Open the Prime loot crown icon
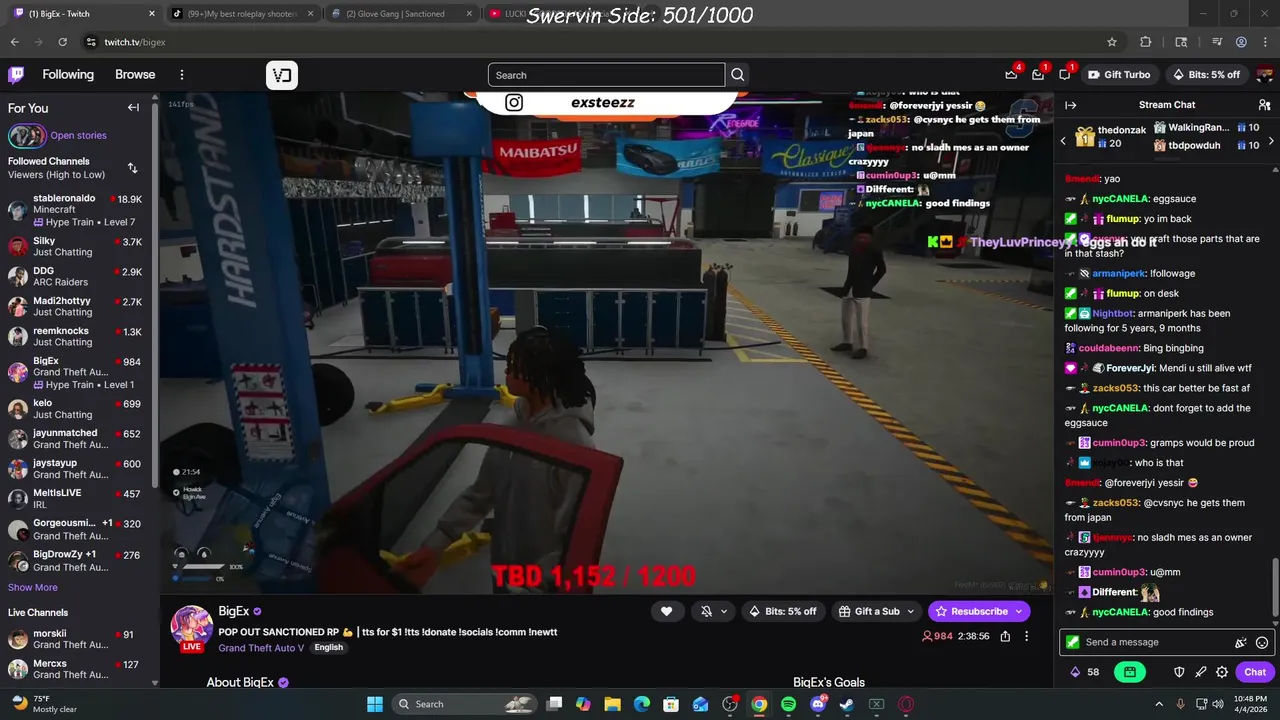Screen dimensions: 1280x720 pos(1012,75)
